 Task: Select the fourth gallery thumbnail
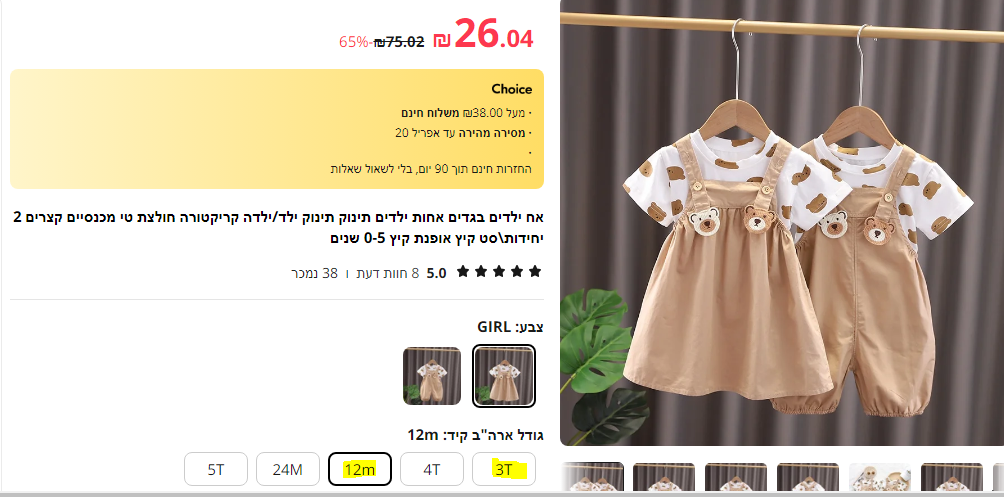click(x=807, y=477)
